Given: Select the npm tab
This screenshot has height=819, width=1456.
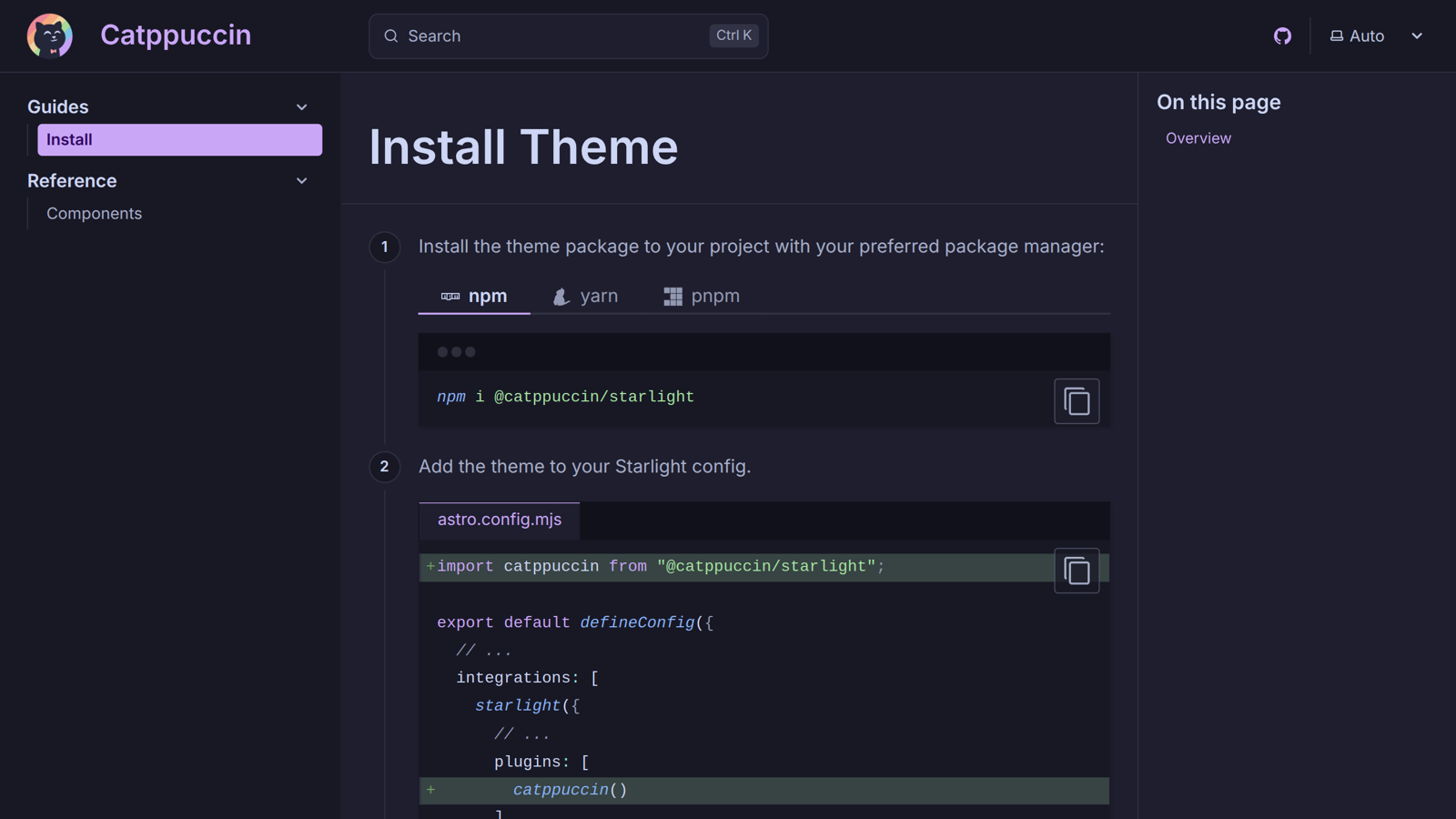Looking at the screenshot, I should (474, 297).
